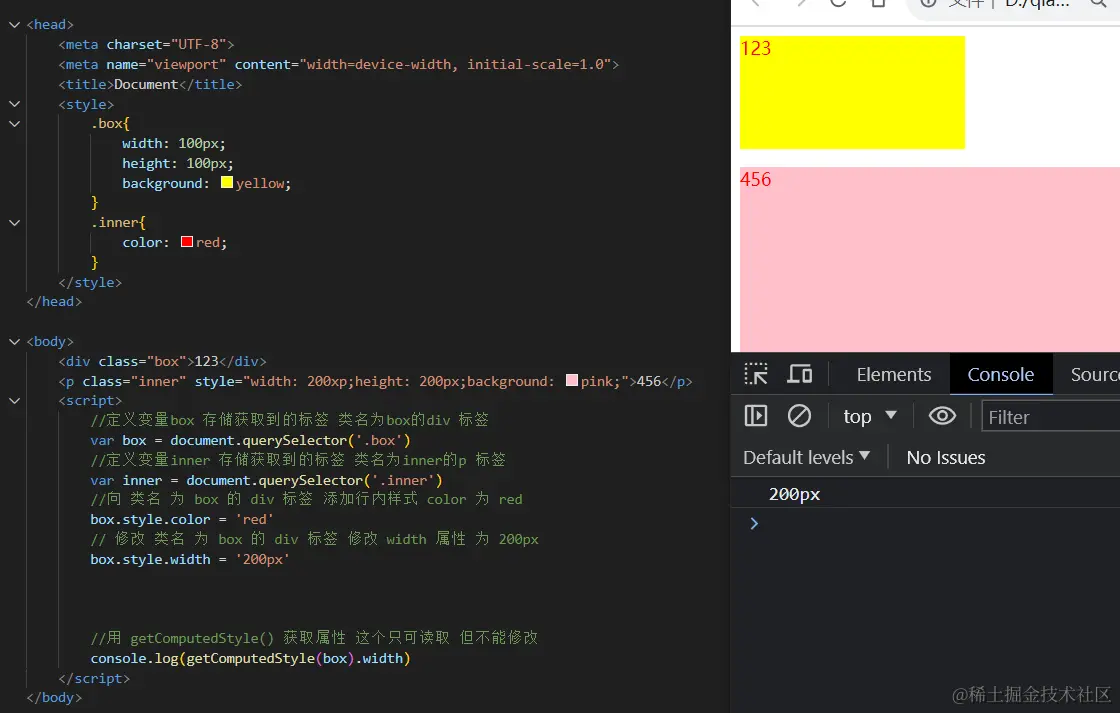The height and width of the screenshot is (713, 1120).
Task: Click the box.style.width code line
Action: coord(190,559)
